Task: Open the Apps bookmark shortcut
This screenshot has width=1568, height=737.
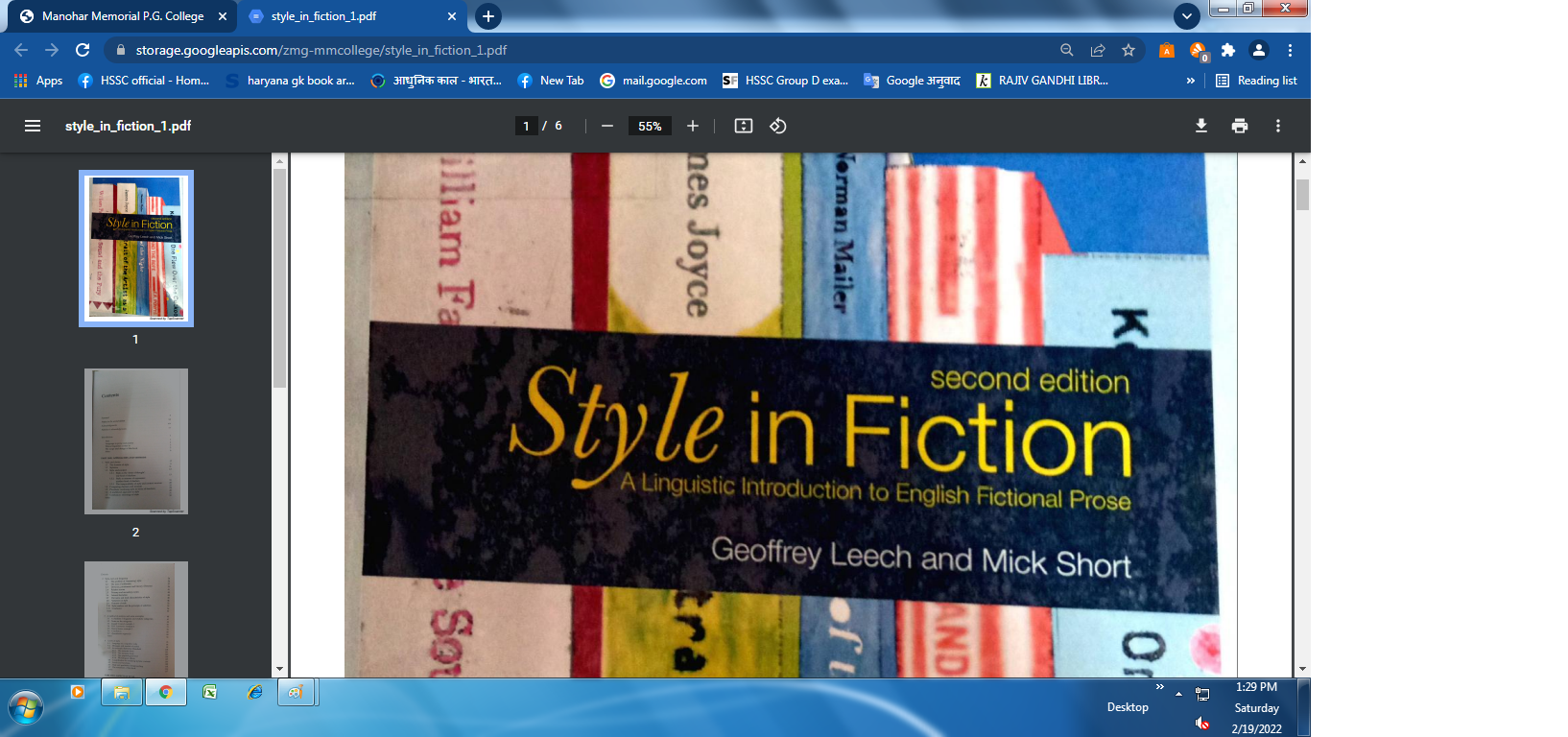Action: [x=38, y=81]
